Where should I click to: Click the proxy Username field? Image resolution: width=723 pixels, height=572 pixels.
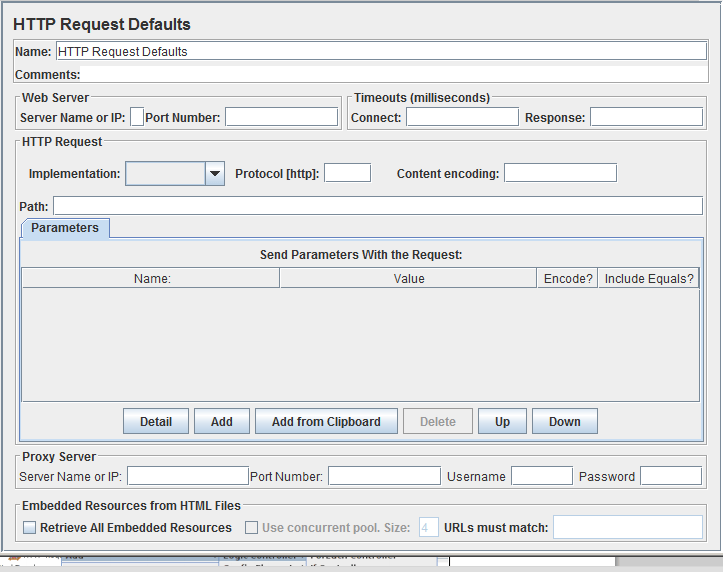(542, 476)
